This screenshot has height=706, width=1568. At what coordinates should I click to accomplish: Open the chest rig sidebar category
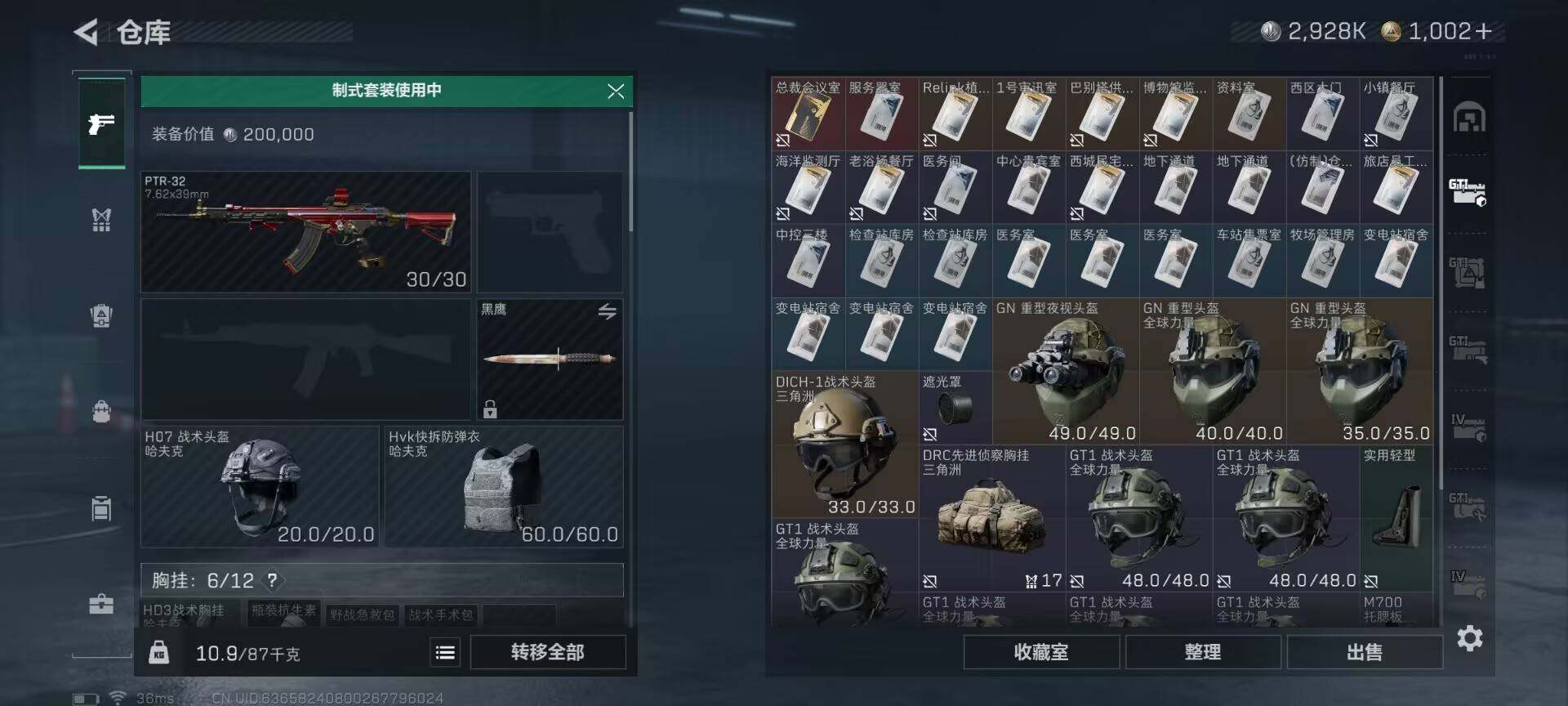(101, 219)
